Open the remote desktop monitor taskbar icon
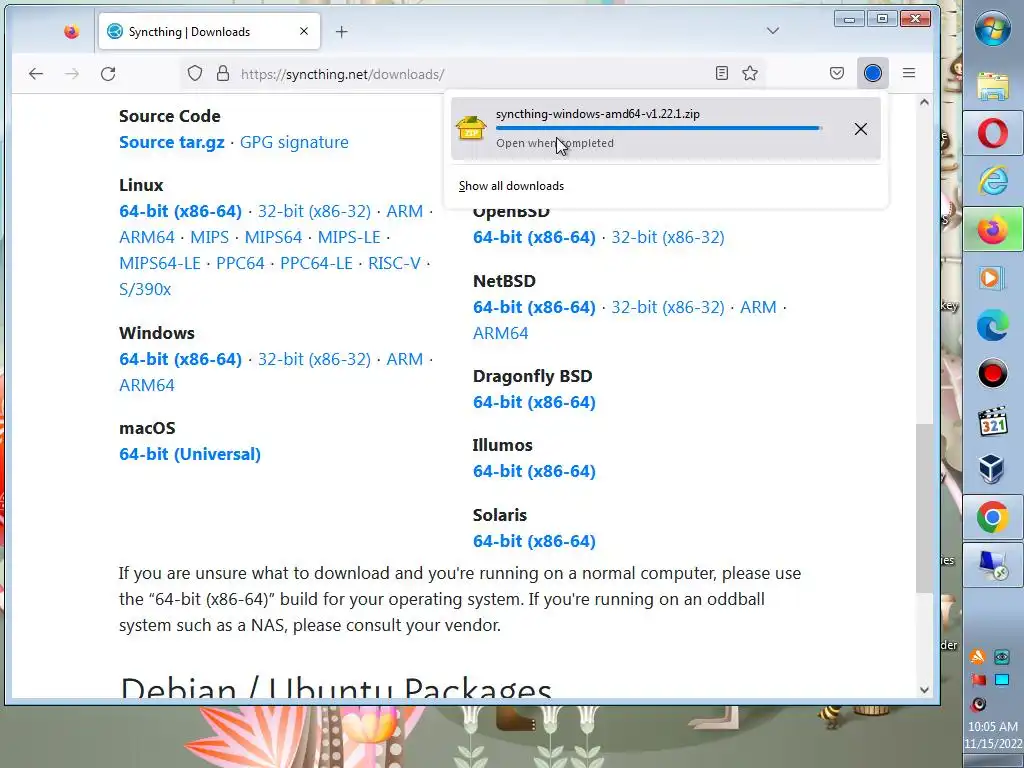 click(x=993, y=565)
